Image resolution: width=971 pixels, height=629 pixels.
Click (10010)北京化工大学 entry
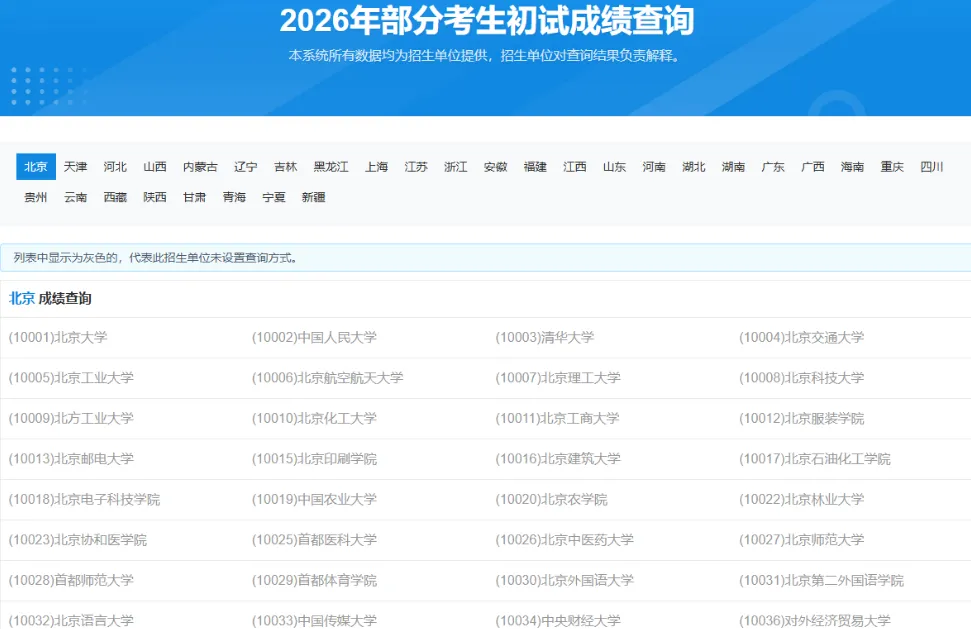314,419
